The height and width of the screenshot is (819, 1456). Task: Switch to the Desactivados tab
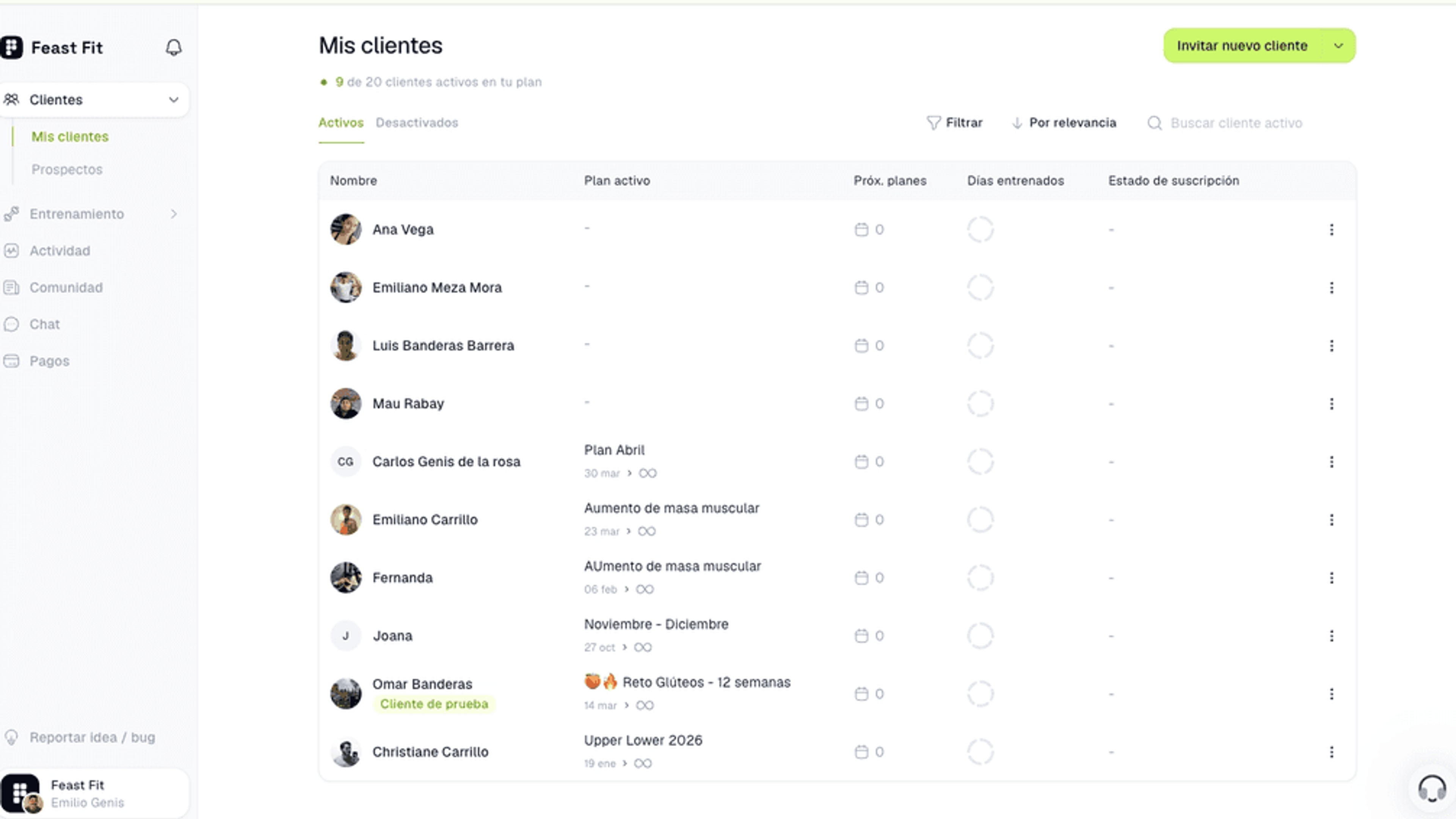click(417, 122)
